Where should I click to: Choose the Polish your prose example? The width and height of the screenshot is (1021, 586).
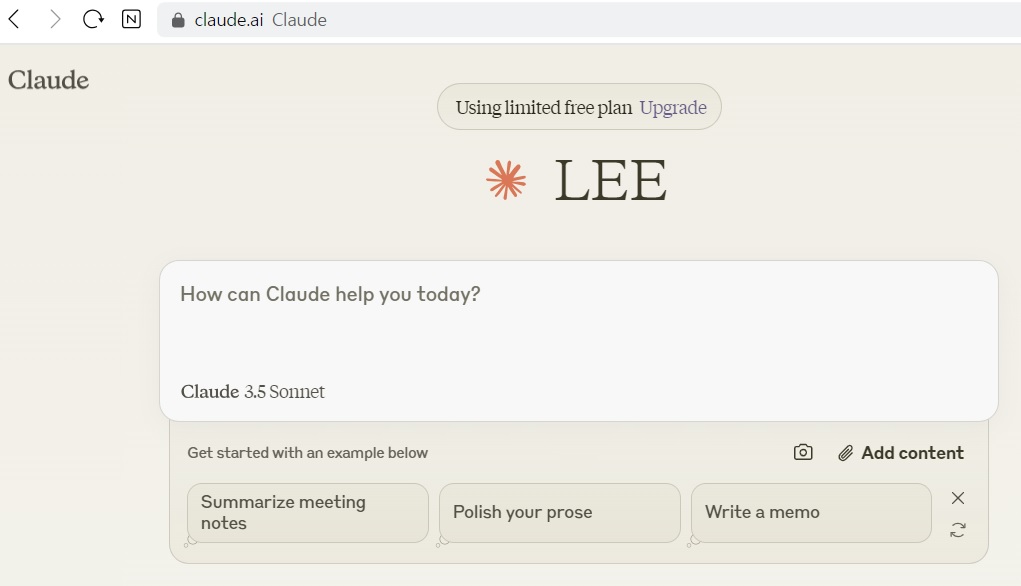pos(559,512)
